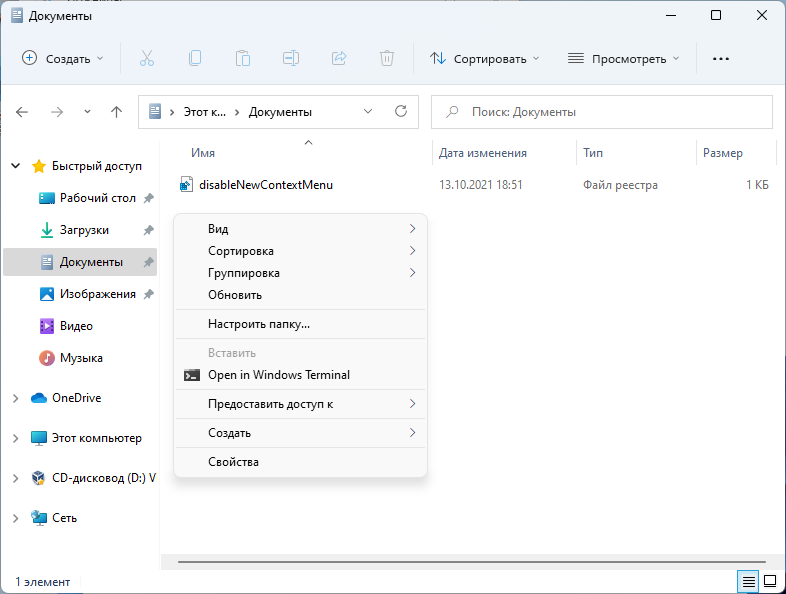786x594 pixels.
Task: Open the Создать toolbar menu
Action: (x=63, y=59)
